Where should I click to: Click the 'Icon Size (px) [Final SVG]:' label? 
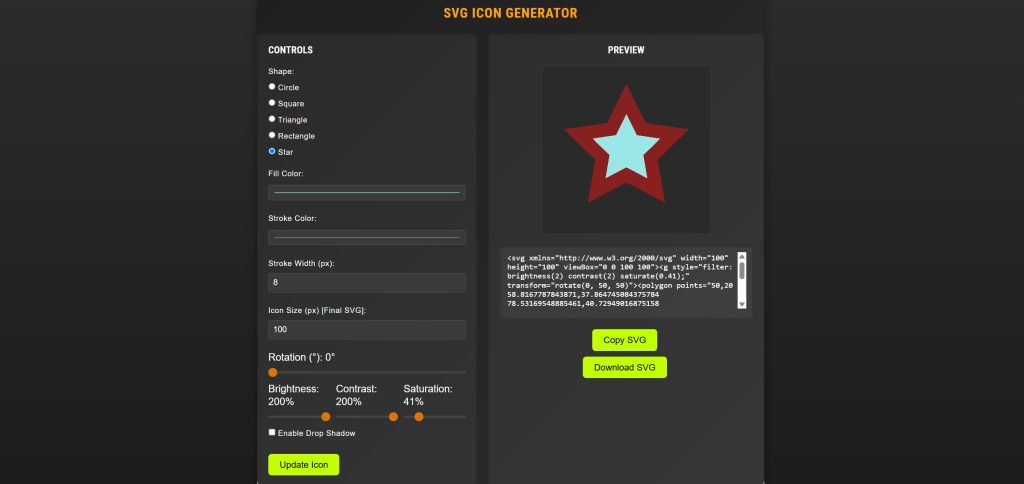pyautogui.click(x=317, y=310)
